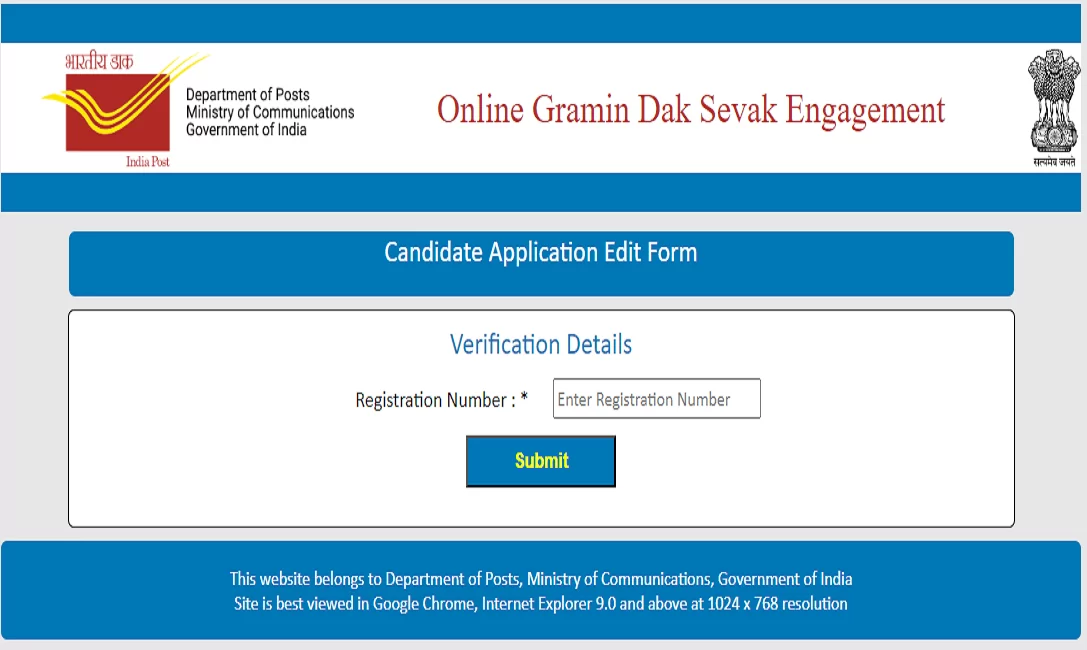
Task: Click the blue strip below the logo header
Action: (x=541, y=192)
